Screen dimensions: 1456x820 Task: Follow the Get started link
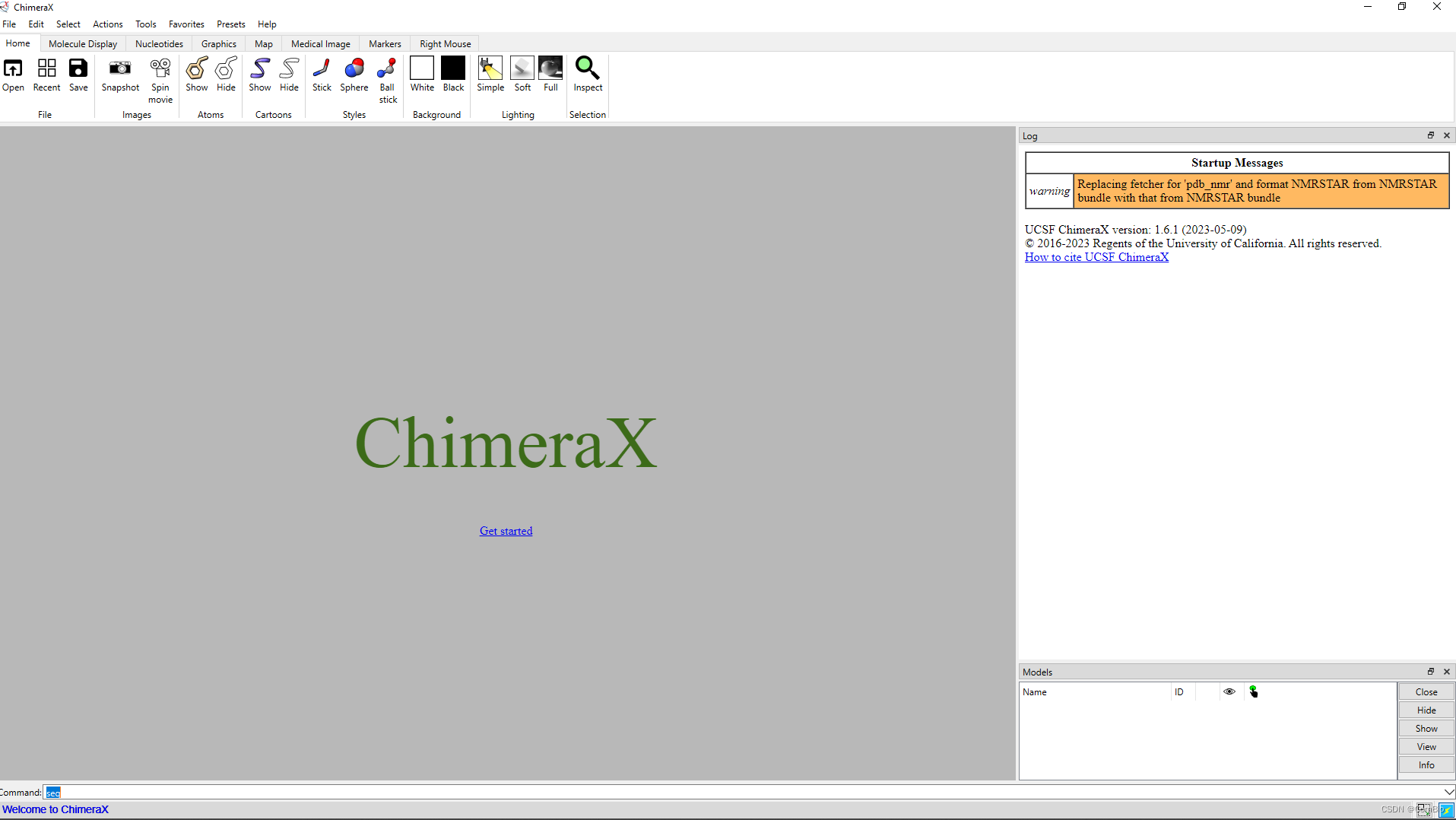pos(505,530)
